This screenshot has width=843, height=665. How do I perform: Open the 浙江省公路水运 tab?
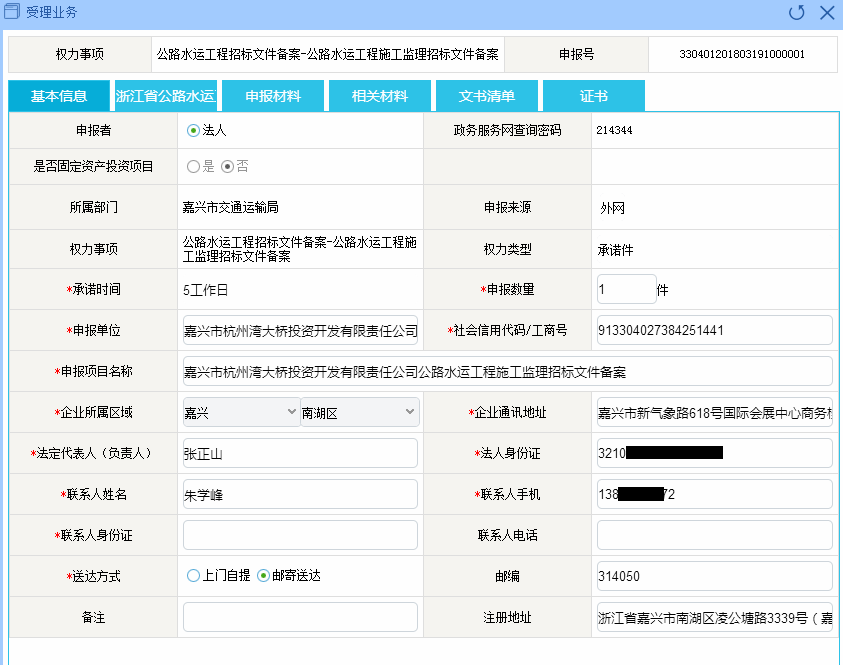pos(165,96)
